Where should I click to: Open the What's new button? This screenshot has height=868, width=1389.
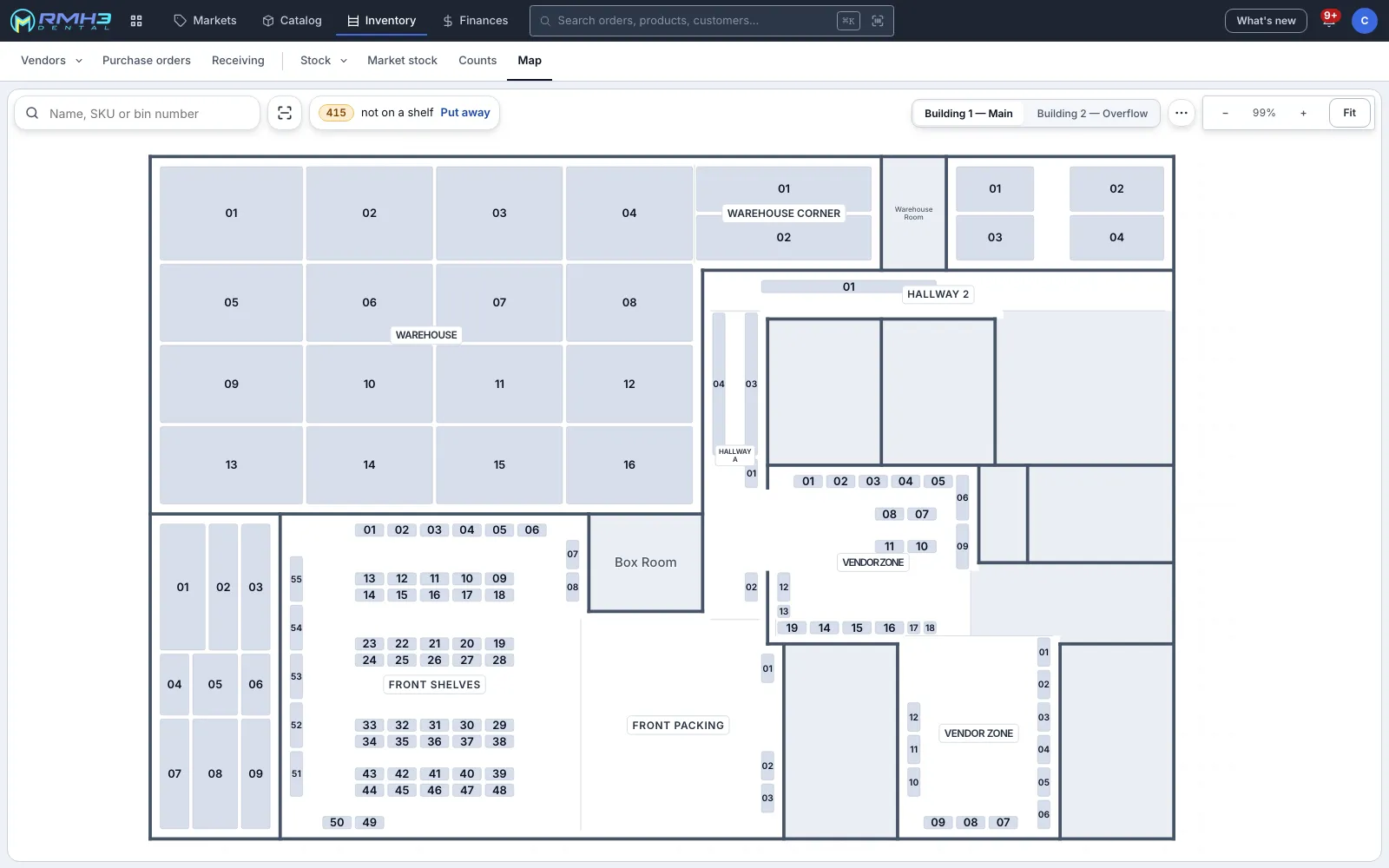[1266, 21]
